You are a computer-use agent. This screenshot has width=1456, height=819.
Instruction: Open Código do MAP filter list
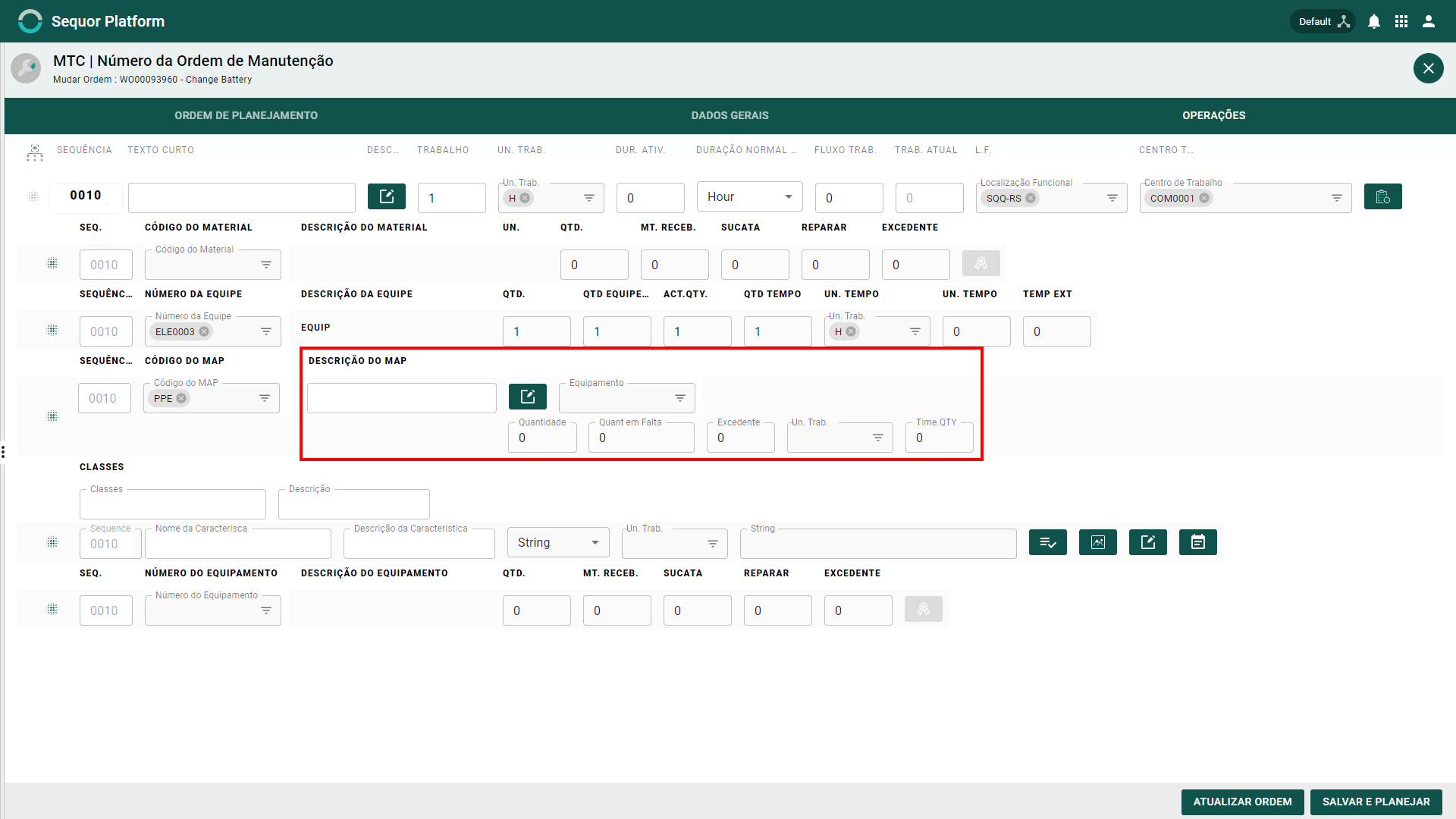[x=265, y=398]
